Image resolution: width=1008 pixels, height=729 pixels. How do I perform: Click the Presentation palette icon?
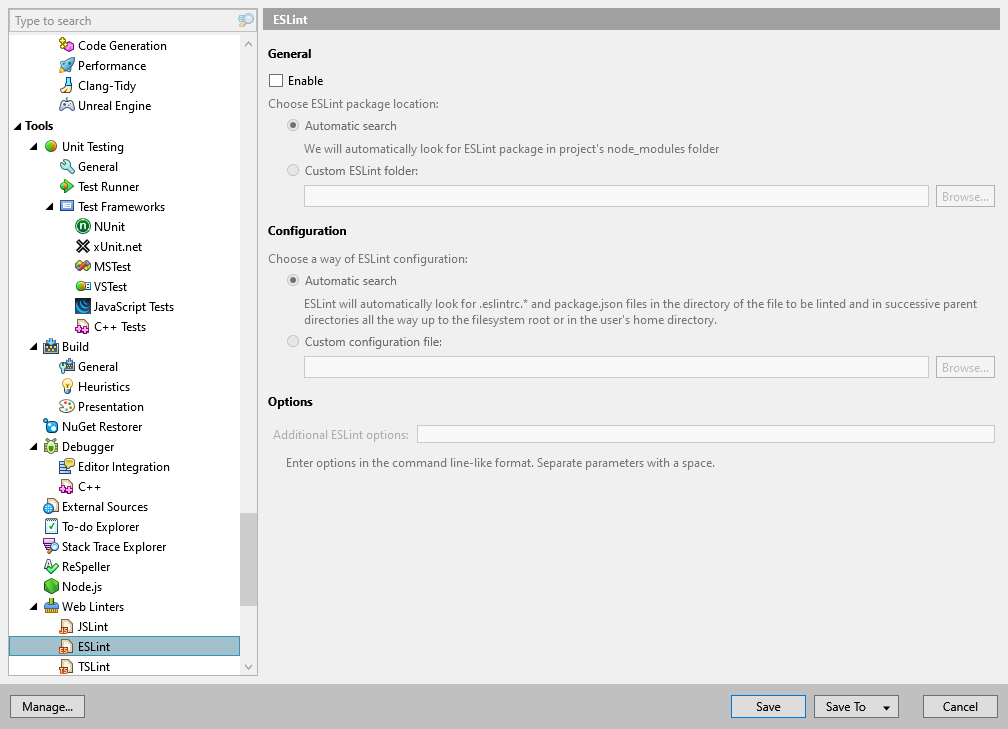point(67,406)
